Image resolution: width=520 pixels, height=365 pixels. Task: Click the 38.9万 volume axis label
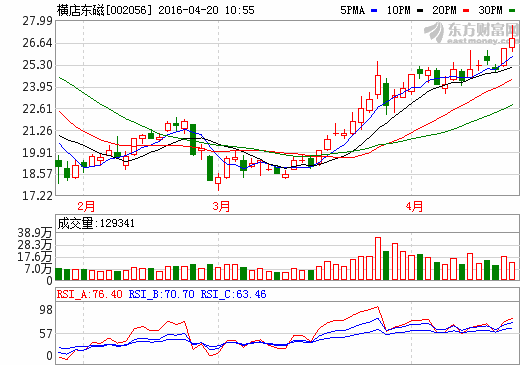35,233
